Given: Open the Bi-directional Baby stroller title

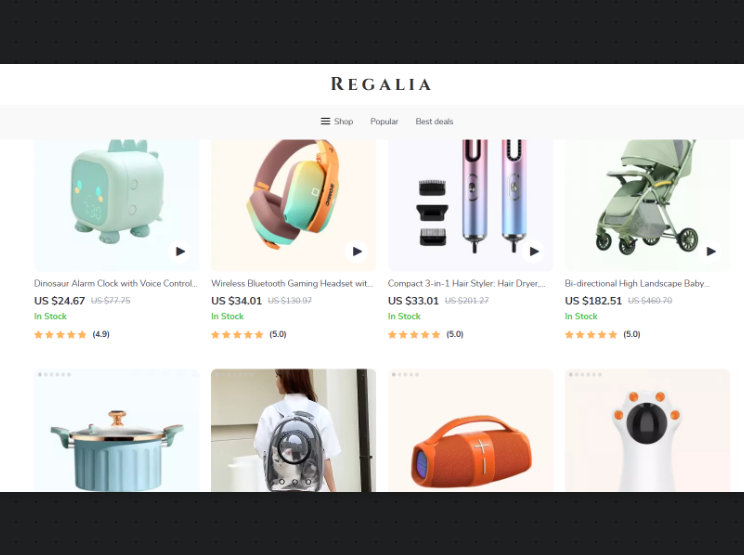Looking at the screenshot, I should click(x=637, y=283).
